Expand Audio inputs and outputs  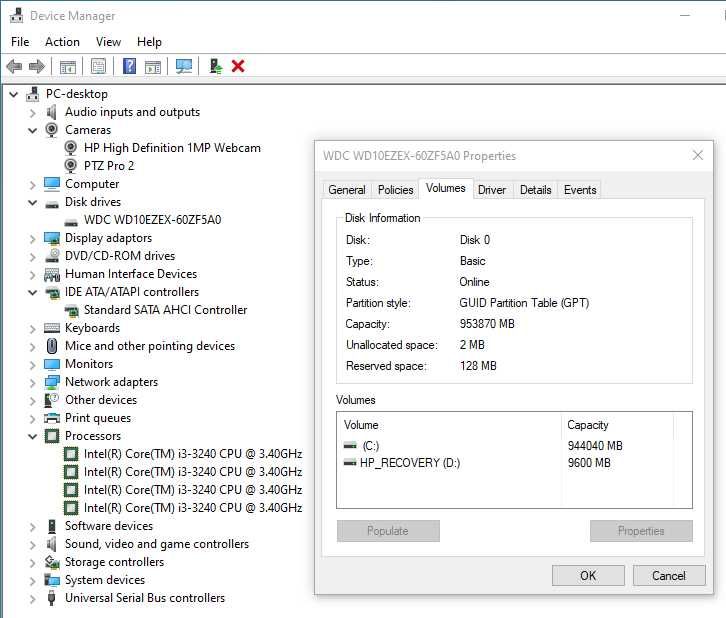[x=32, y=112]
